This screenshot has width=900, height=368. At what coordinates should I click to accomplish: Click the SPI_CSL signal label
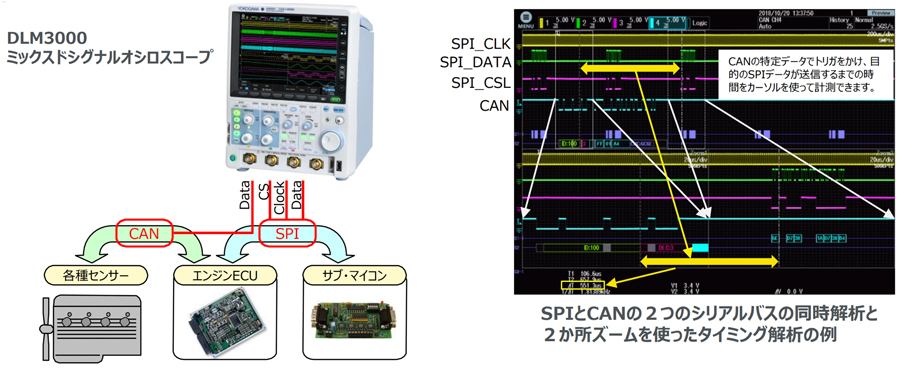coord(480,83)
